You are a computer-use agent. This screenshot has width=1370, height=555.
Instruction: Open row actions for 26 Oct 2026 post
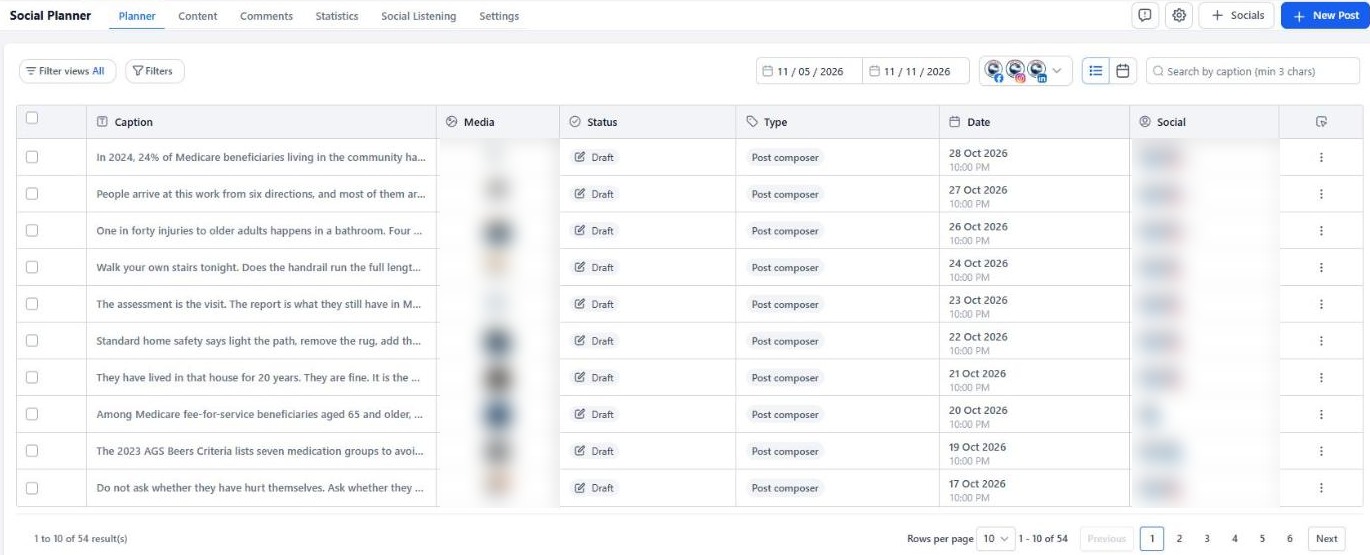1321,231
